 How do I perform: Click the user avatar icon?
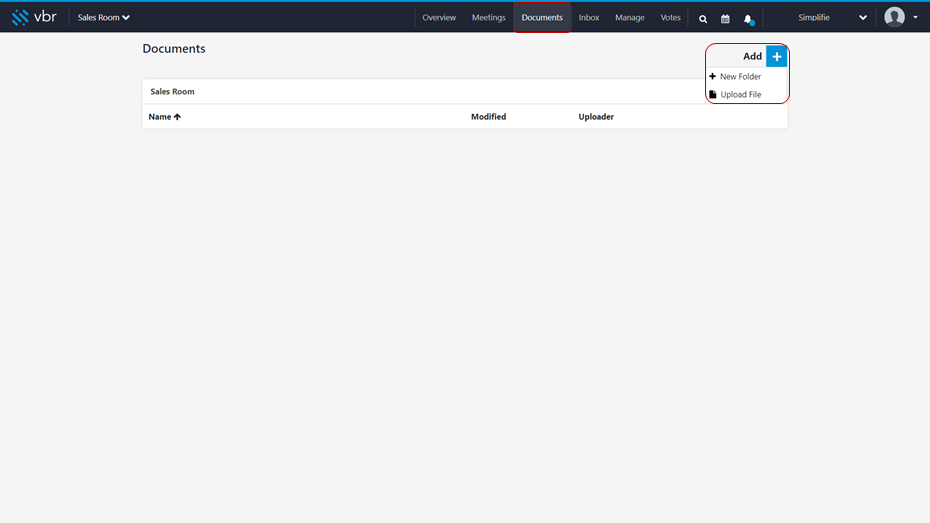coord(894,17)
